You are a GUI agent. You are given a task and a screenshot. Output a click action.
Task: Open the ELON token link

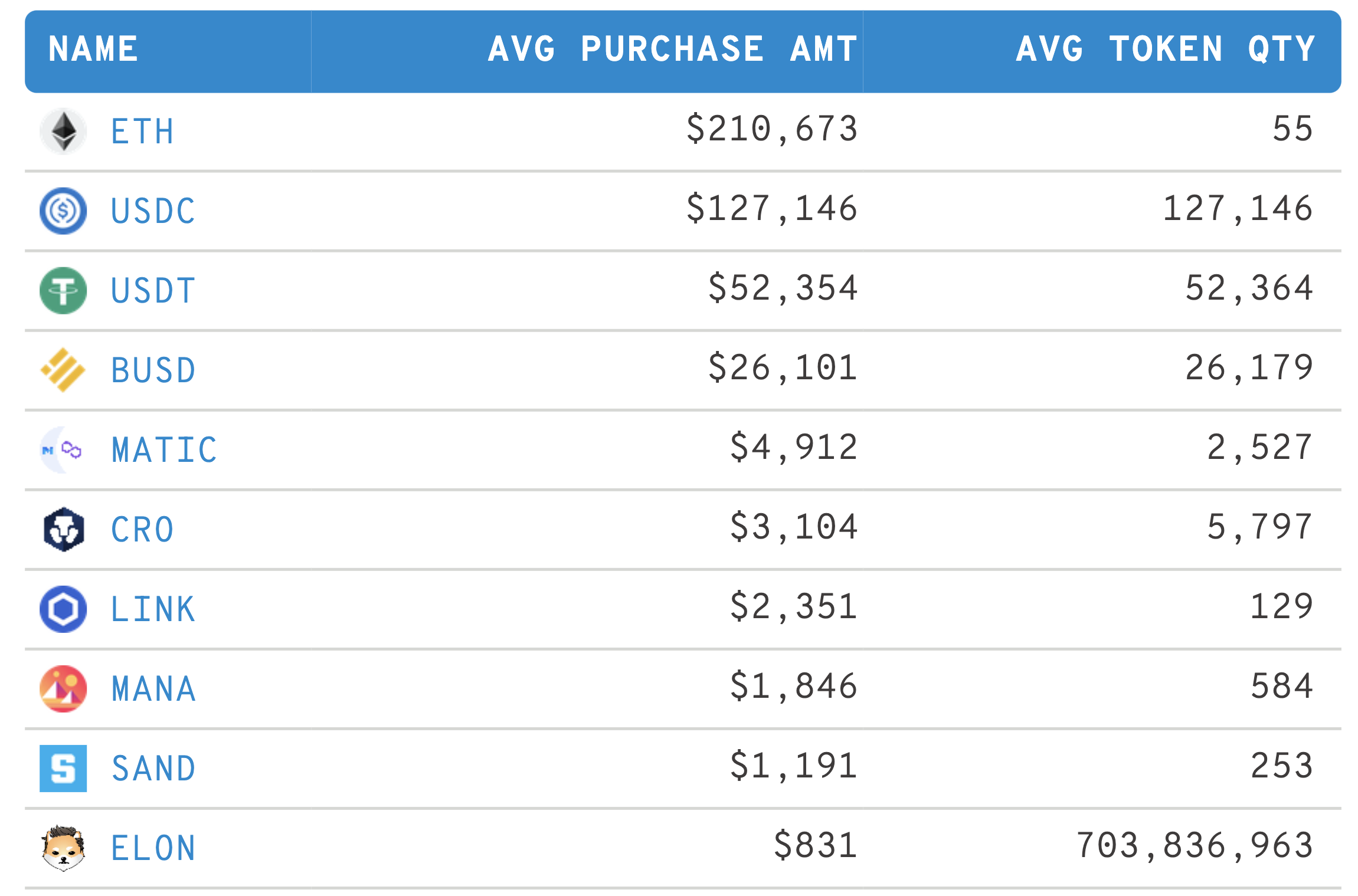(153, 848)
